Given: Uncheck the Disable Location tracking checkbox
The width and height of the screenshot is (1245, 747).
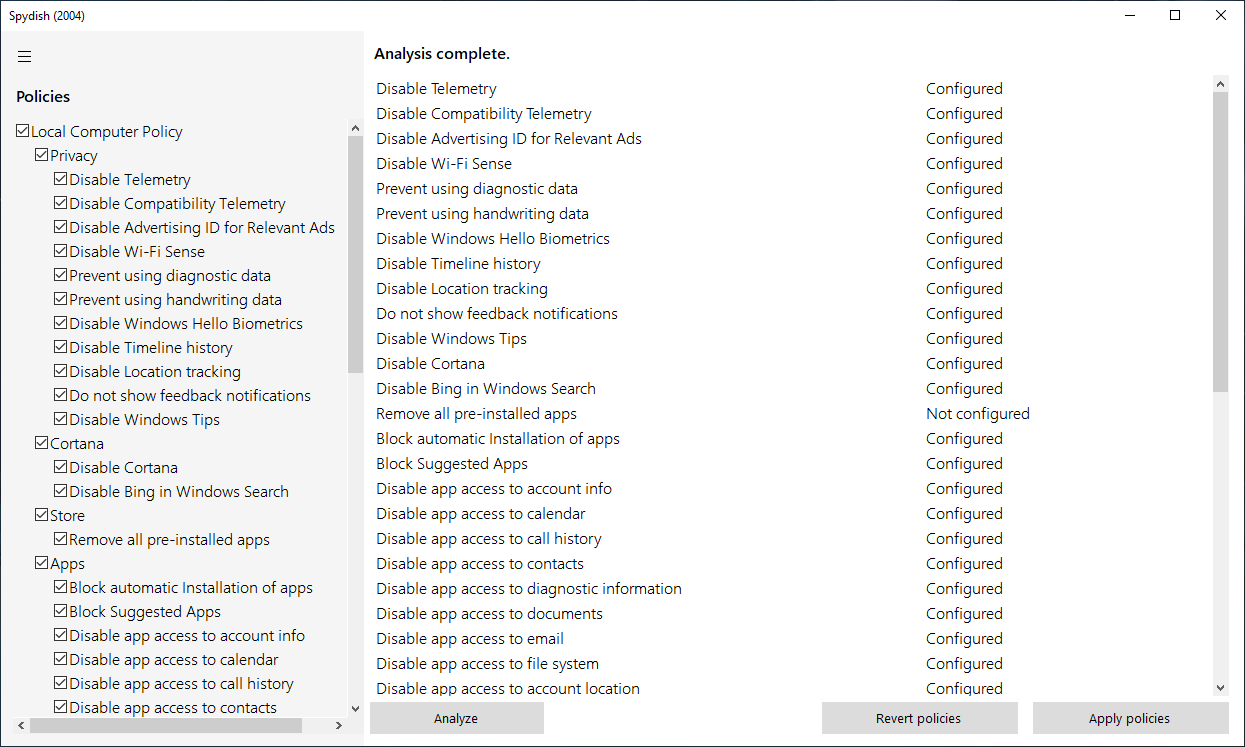Looking at the screenshot, I should click(61, 371).
